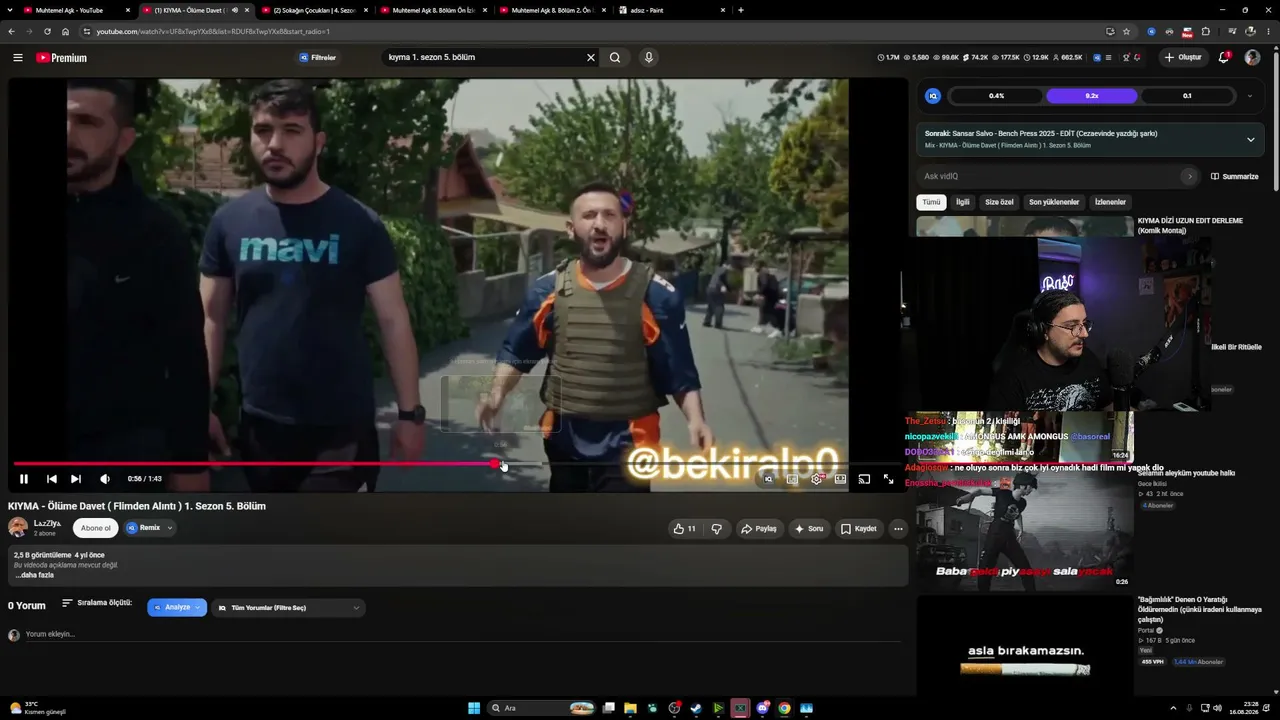1280x720 pixels.
Task: Start voice search with microphone
Action: [649, 58]
